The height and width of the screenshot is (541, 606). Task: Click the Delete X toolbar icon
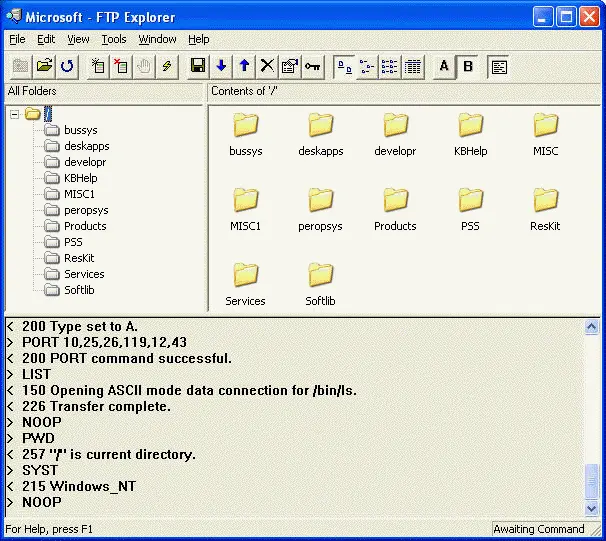click(267, 66)
